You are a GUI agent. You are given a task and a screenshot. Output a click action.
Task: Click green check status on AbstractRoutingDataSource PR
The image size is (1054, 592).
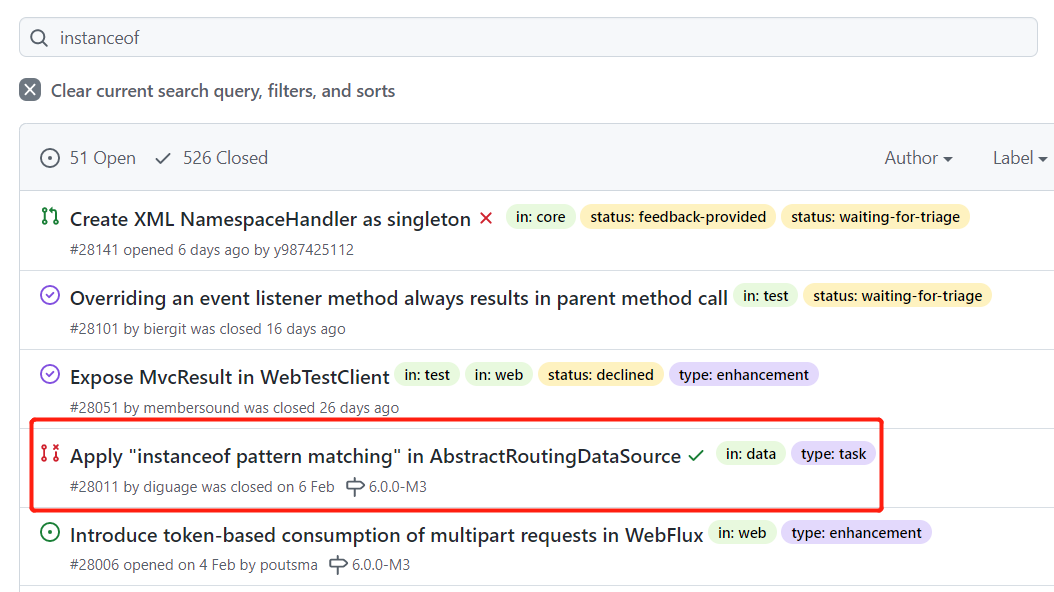[696, 456]
